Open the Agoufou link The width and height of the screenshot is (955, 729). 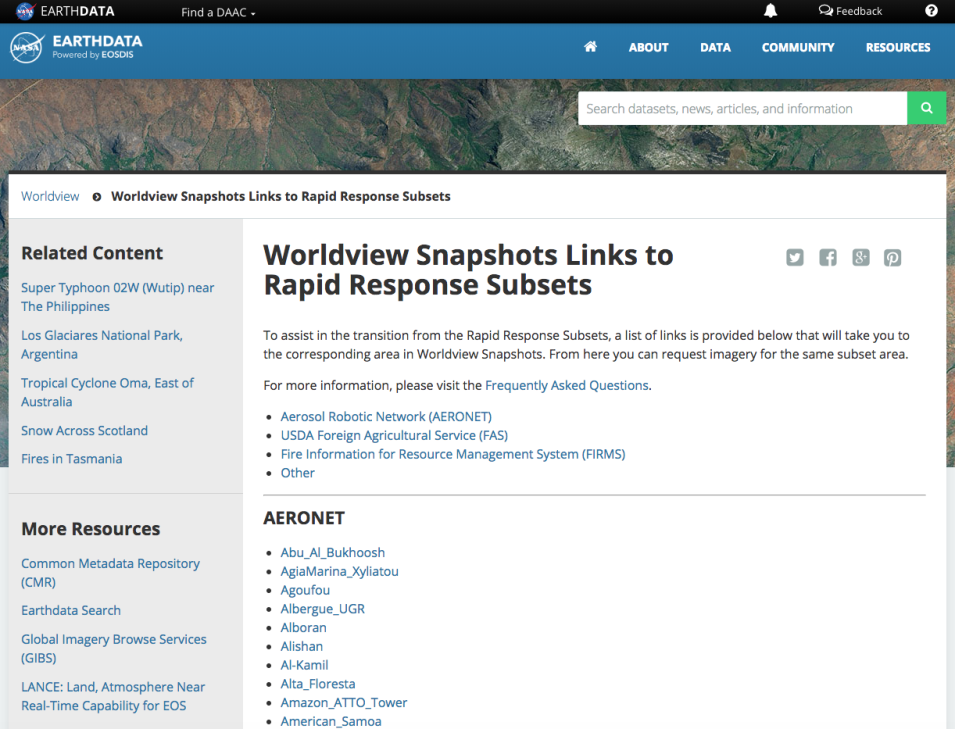[x=305, y=590]
